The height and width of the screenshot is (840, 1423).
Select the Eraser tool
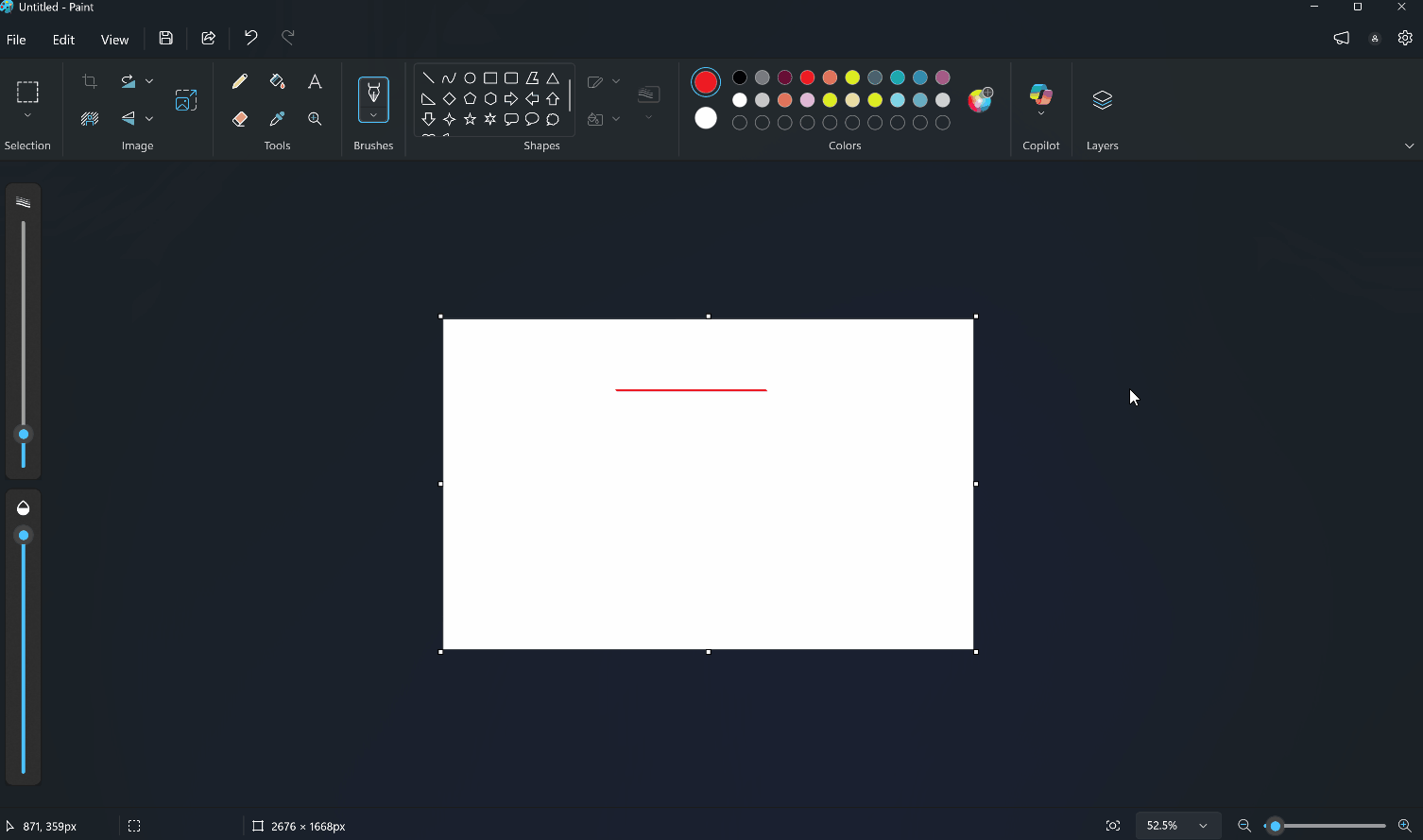(240, 119)
